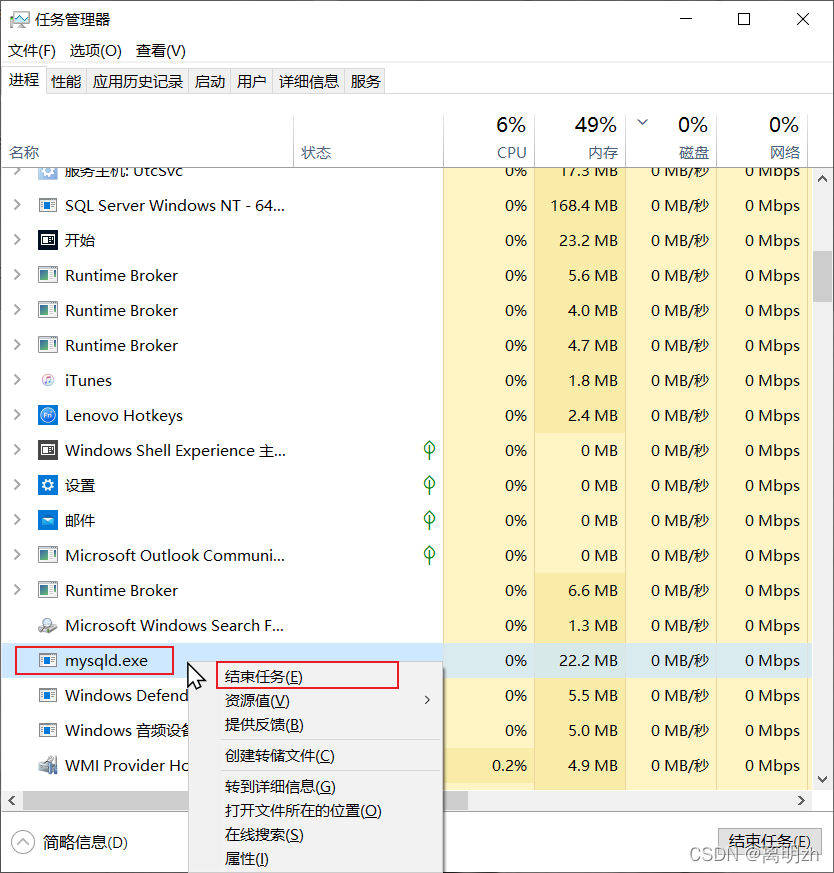
Task: Expand the Windows Shell Experience process group
Action: point(17,450)
